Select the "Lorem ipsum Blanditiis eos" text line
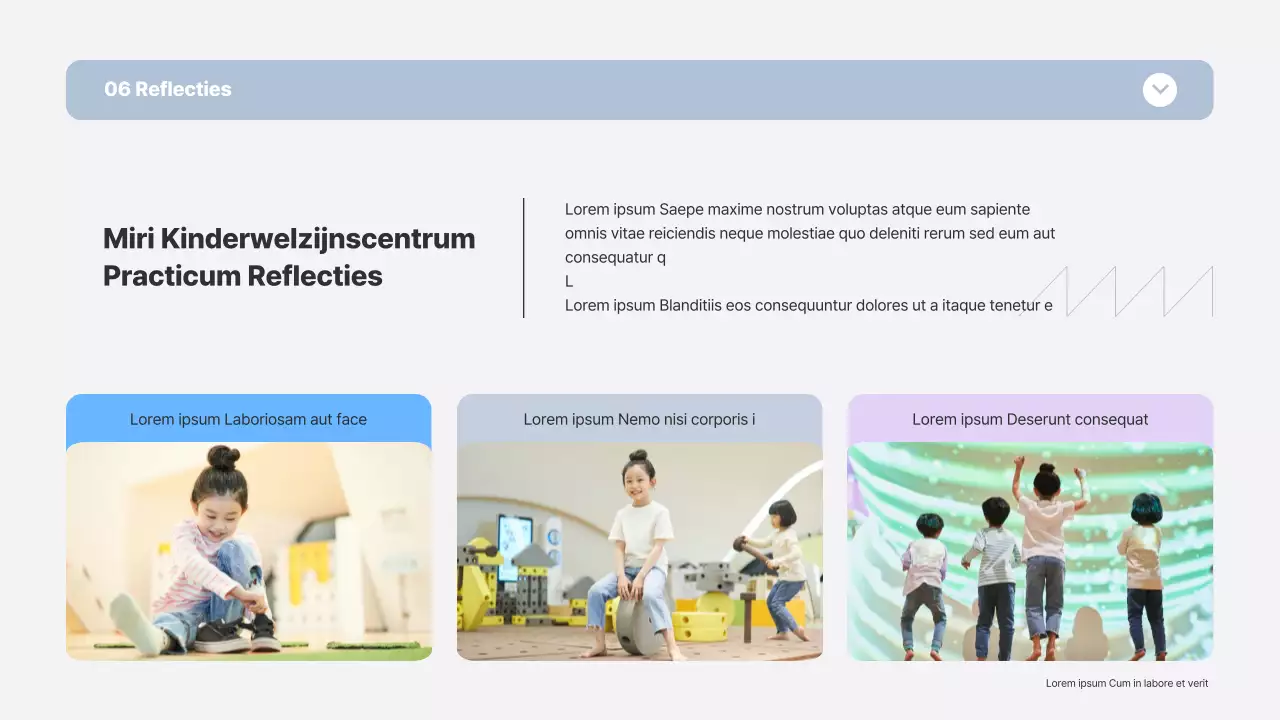The width and height of the screenshot is (1280, 720). point(808,305)
